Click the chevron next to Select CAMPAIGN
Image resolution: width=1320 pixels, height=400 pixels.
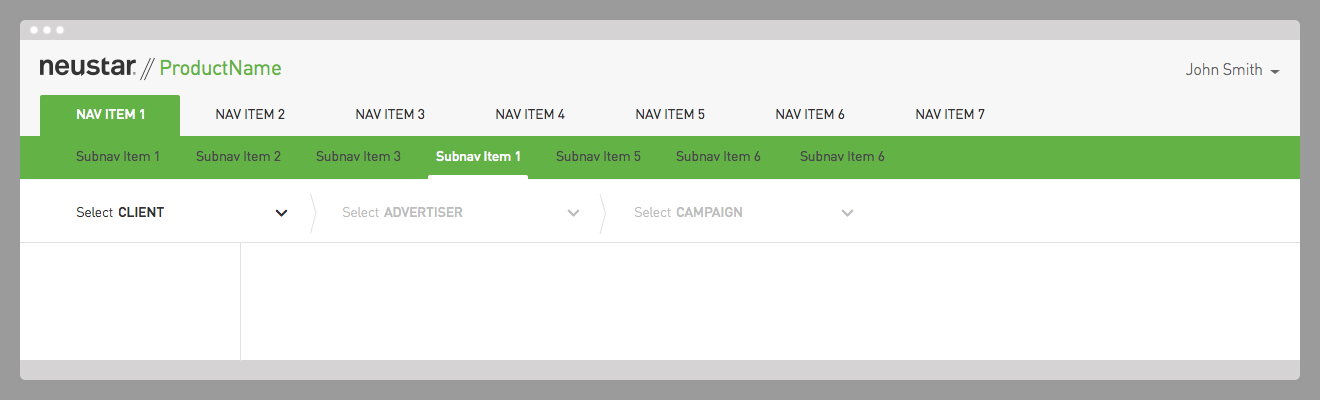pos(848,213)
